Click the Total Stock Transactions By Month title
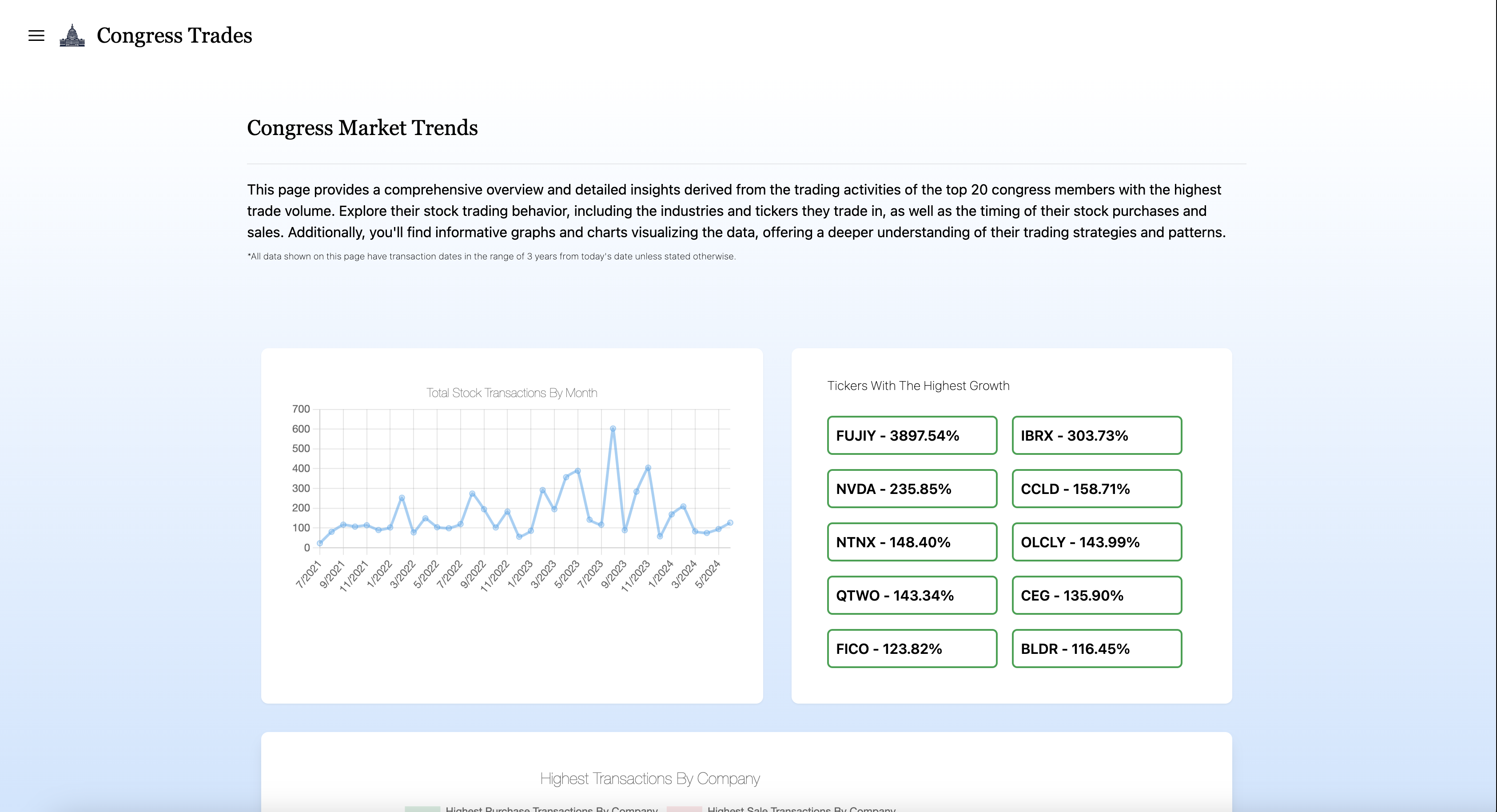1497x812 pixels. point(511,393)
